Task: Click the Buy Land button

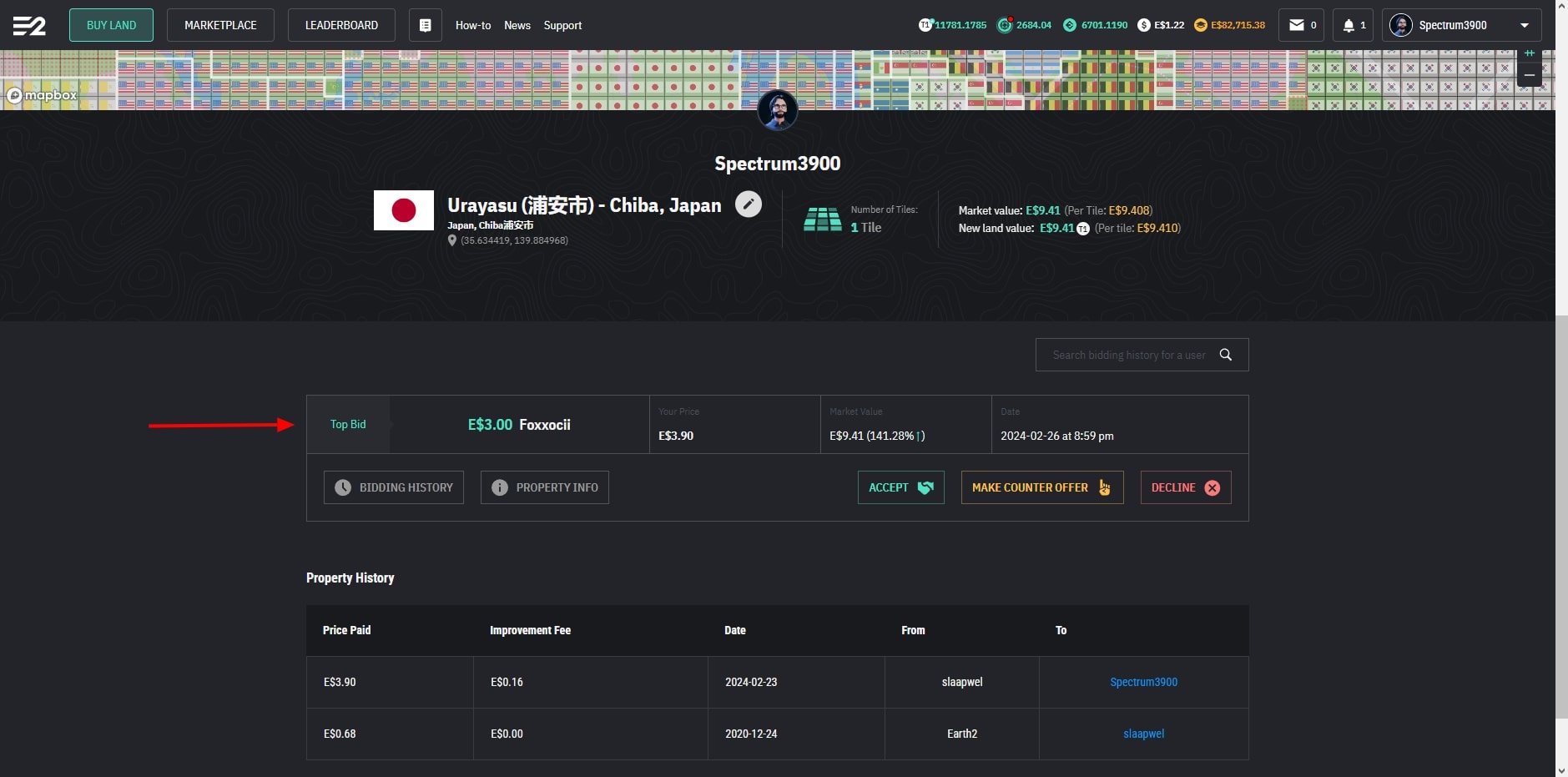Action: click(111, 25)
